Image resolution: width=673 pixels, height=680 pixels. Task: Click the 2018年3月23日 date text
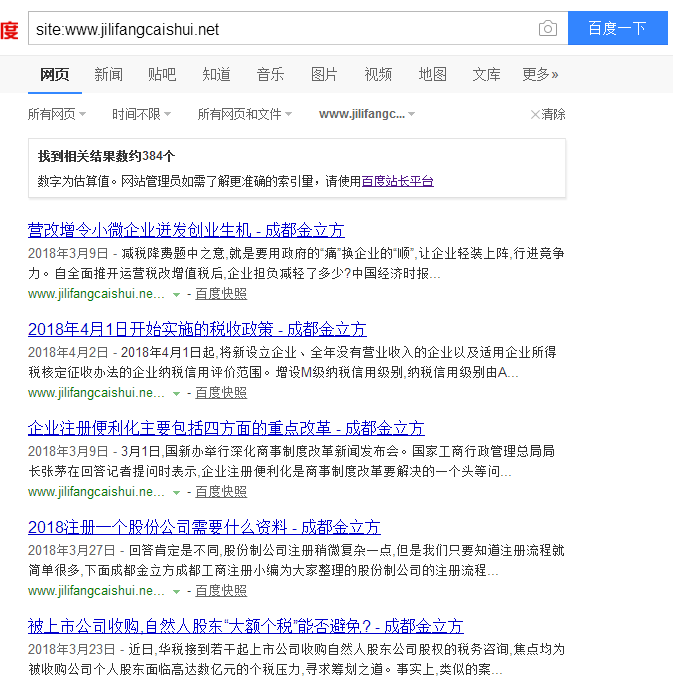tap(72, 649)
